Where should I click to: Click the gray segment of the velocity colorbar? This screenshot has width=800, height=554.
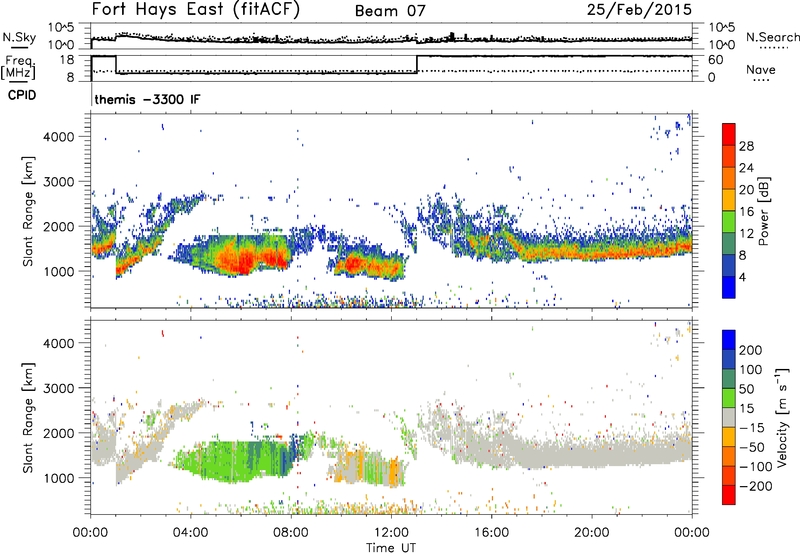click(729, 418)
